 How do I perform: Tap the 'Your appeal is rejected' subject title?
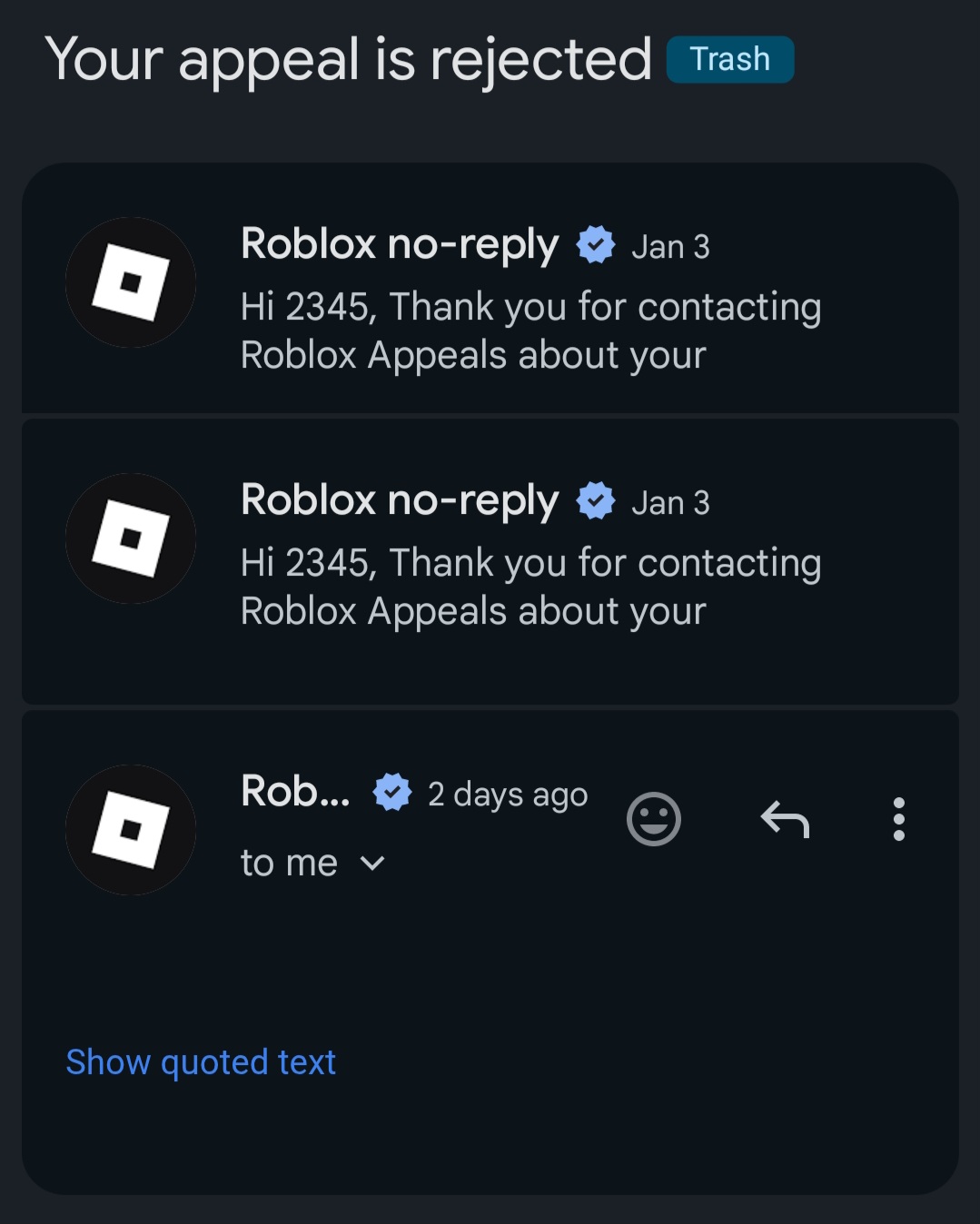coord(349,60)
